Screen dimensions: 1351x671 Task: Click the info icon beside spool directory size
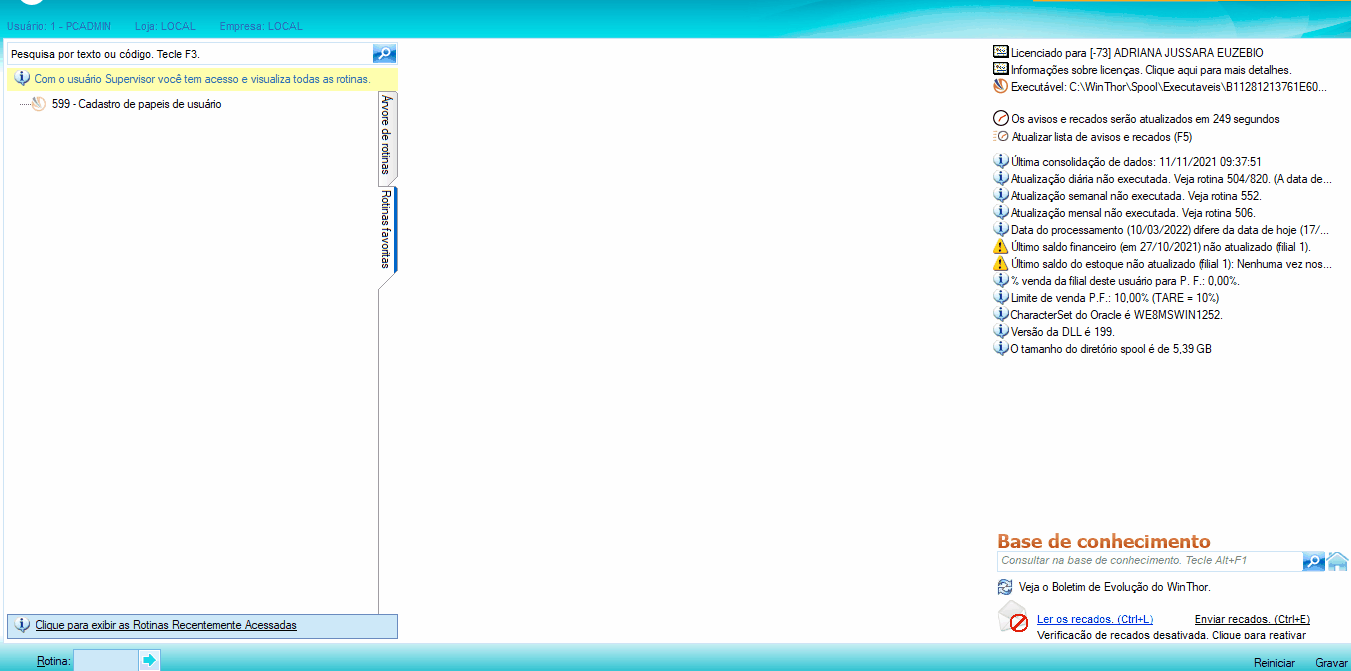coord(1001,348)
